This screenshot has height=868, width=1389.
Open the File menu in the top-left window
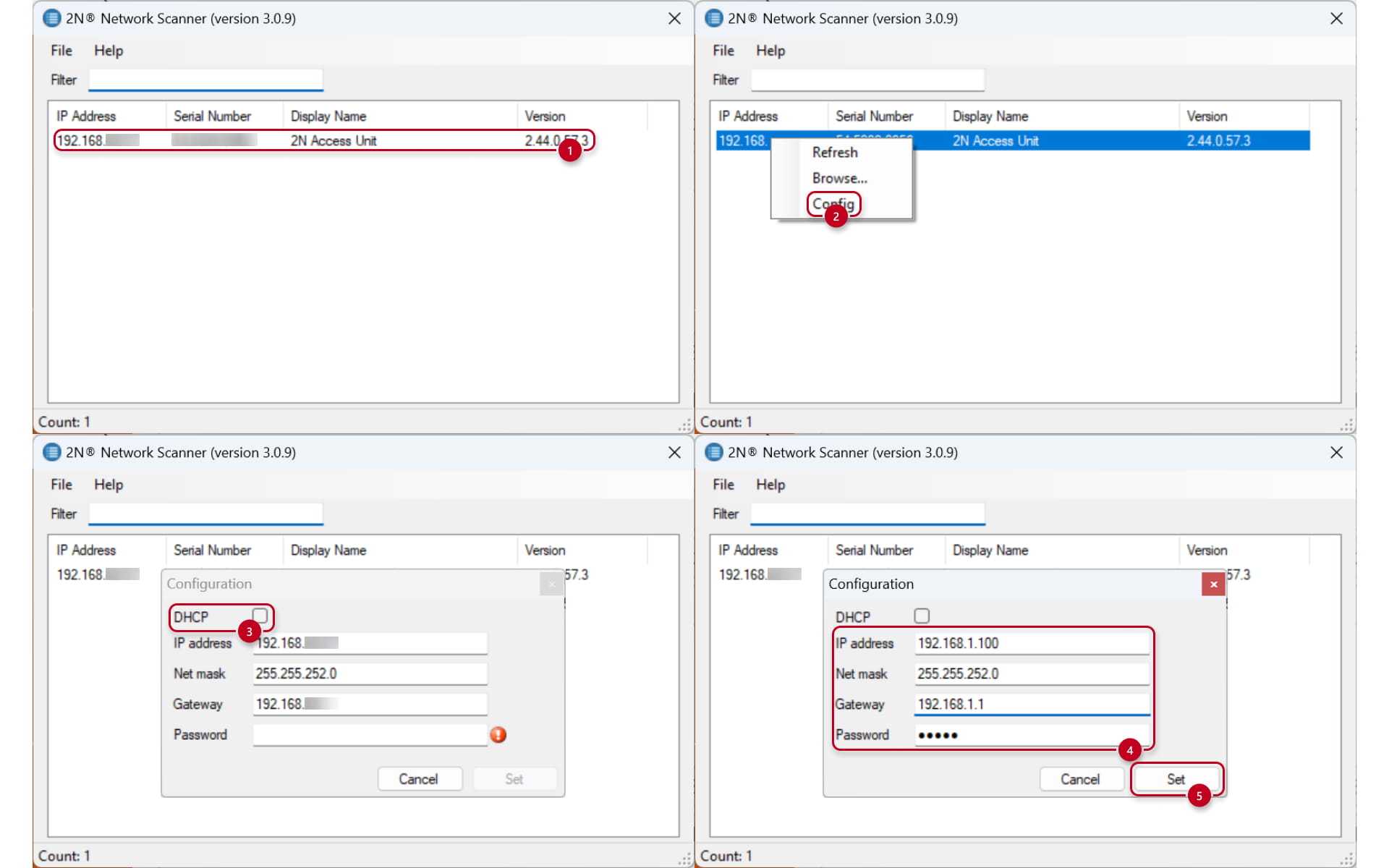coord(61,51)
